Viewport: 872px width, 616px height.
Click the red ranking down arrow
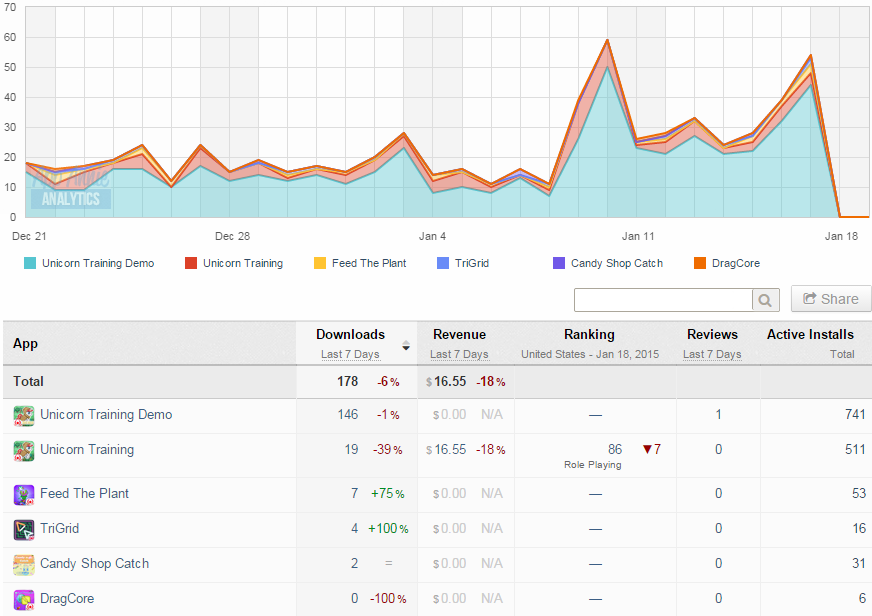[x=647, y=449]
